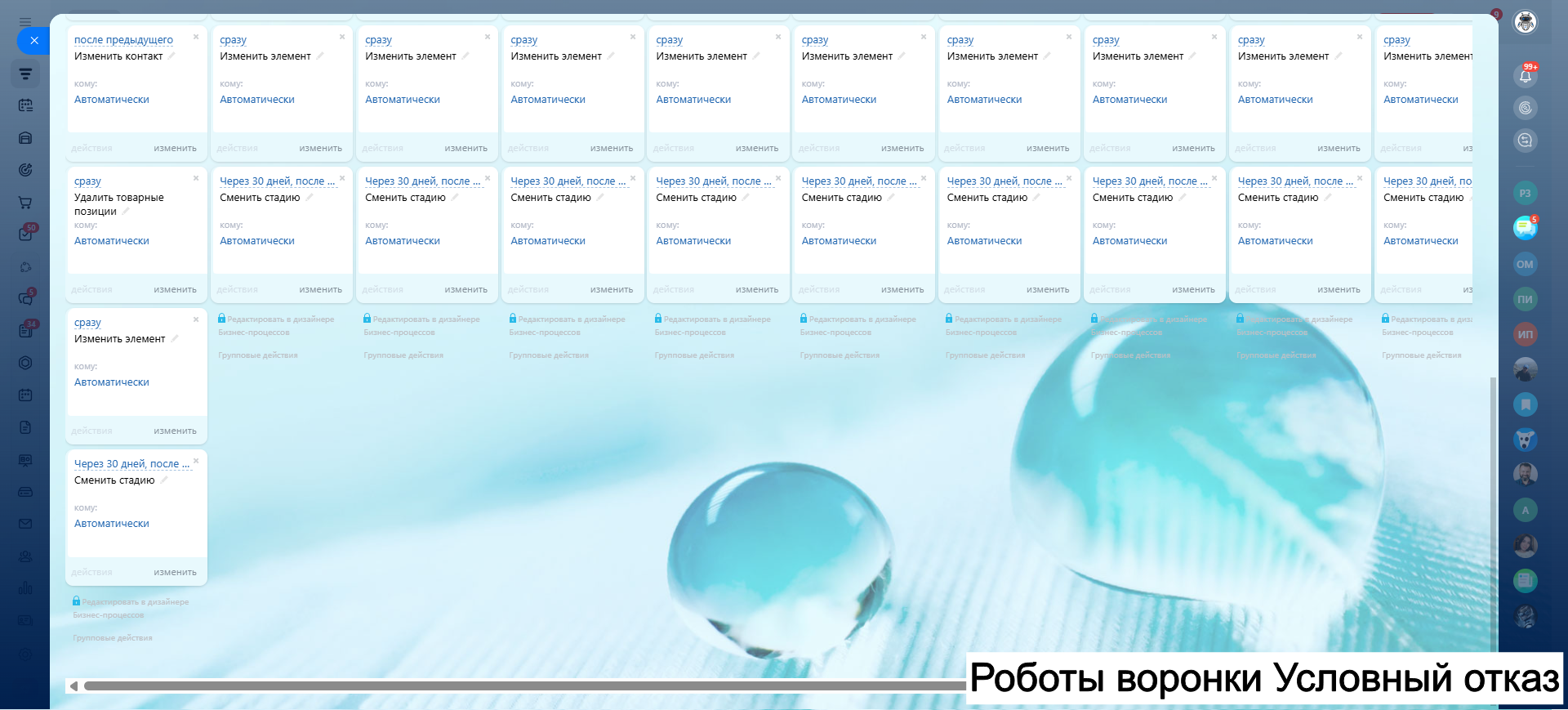
Task: Open the hamburger menu in left sidebar
Action: pyautogui.click(x=25, y=22)
